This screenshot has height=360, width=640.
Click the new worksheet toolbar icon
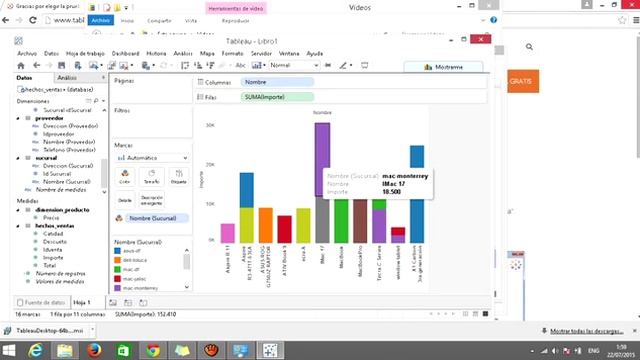point(93,65)
